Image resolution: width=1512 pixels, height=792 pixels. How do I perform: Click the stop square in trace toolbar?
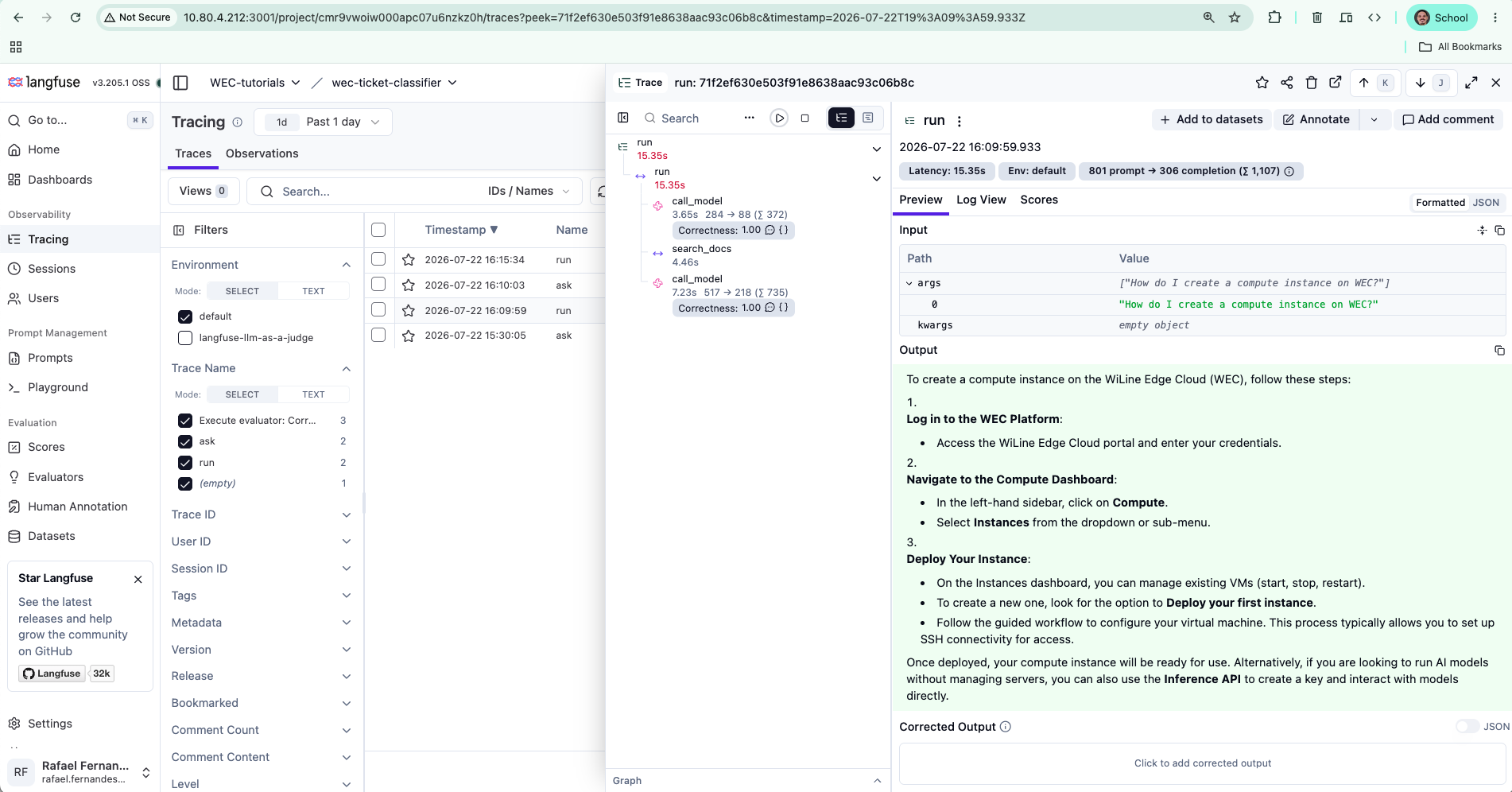804,118
